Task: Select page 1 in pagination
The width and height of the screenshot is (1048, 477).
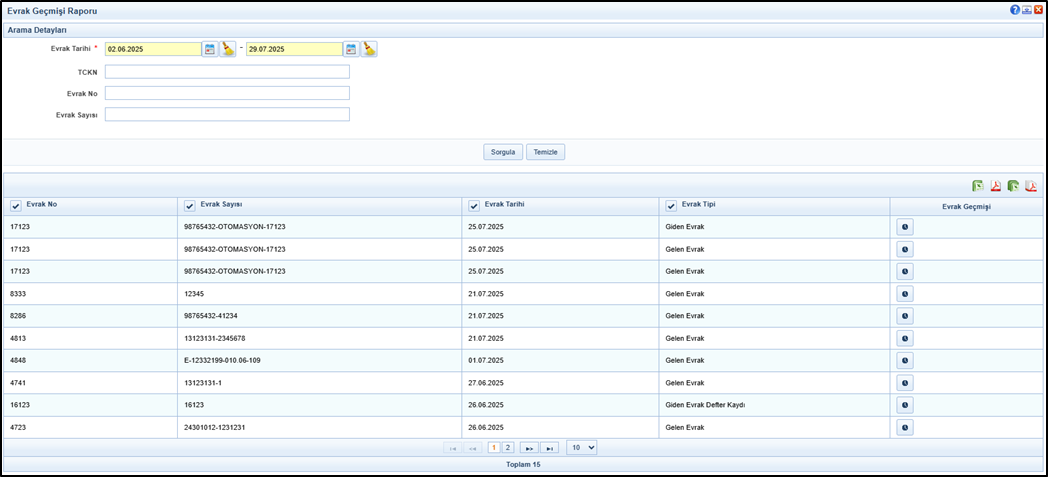Action: pyautogui.click(x=495, y=448)
